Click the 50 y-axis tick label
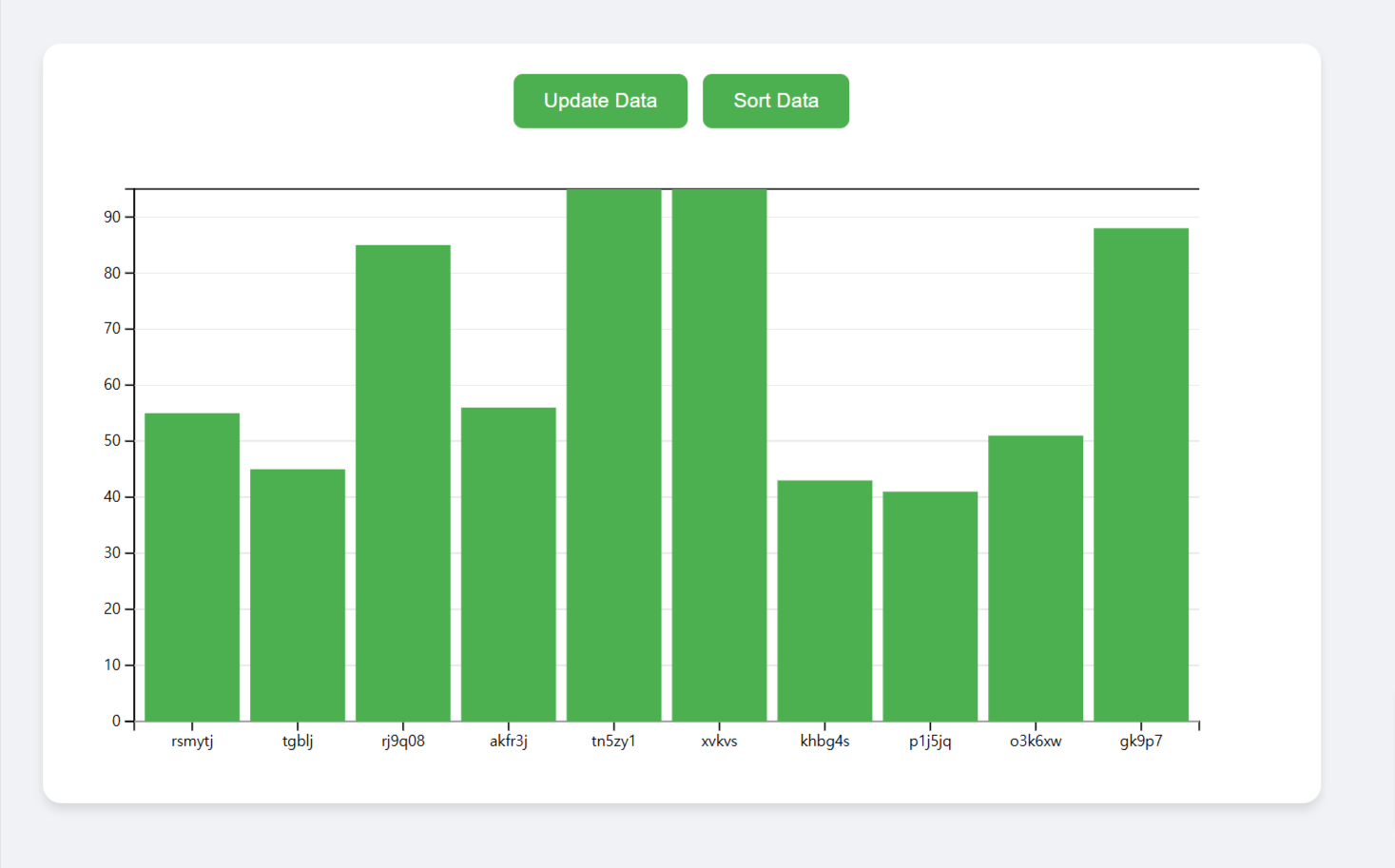Viewport: 1395px width, 868px height. [x=112, y=441]
